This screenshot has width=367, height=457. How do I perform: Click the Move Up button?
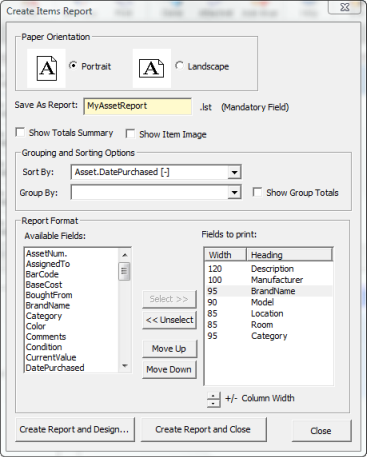pos(169,349)
